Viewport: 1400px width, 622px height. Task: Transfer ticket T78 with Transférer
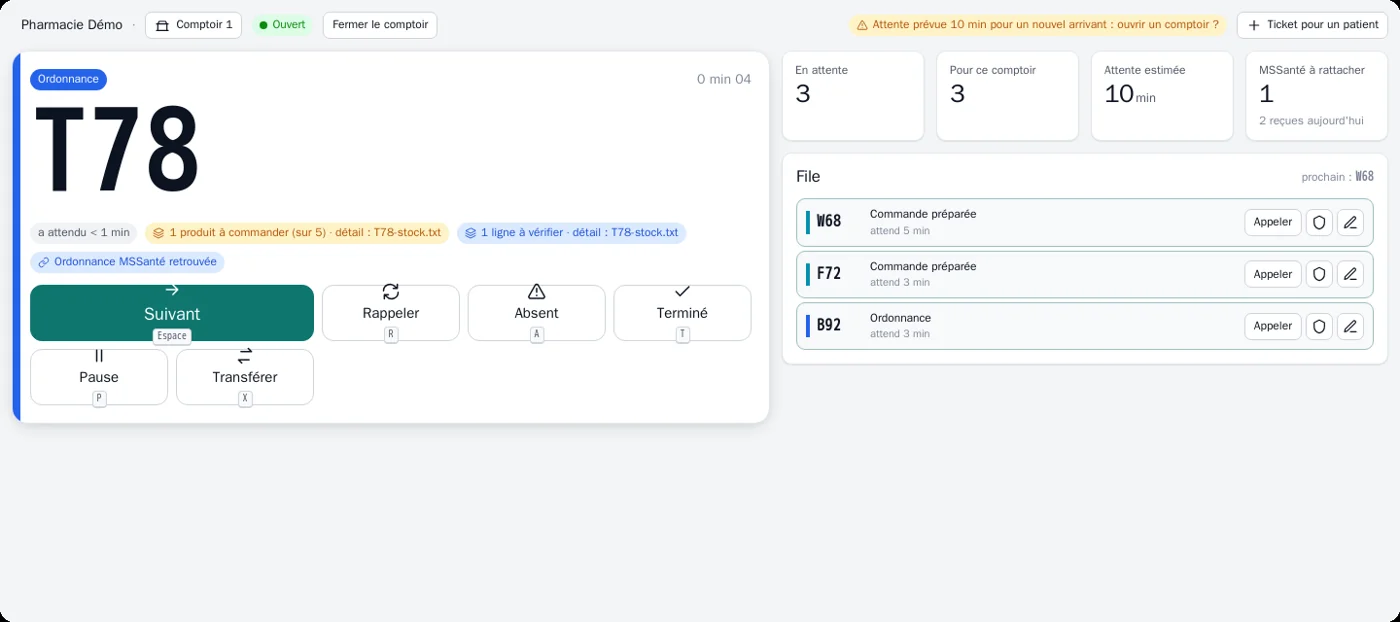(x=245, y=377)
